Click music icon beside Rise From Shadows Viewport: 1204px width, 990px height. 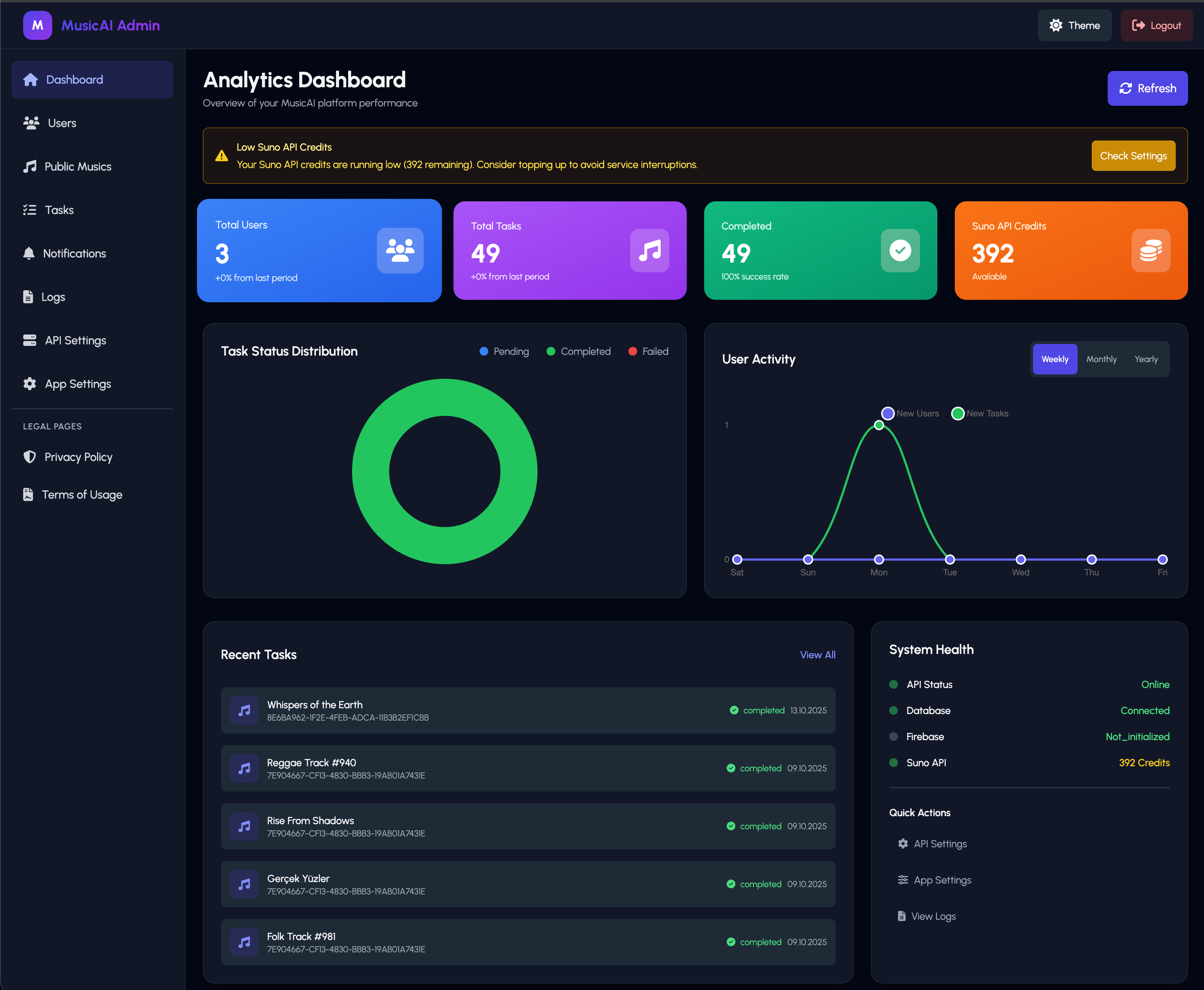[244, 826]
